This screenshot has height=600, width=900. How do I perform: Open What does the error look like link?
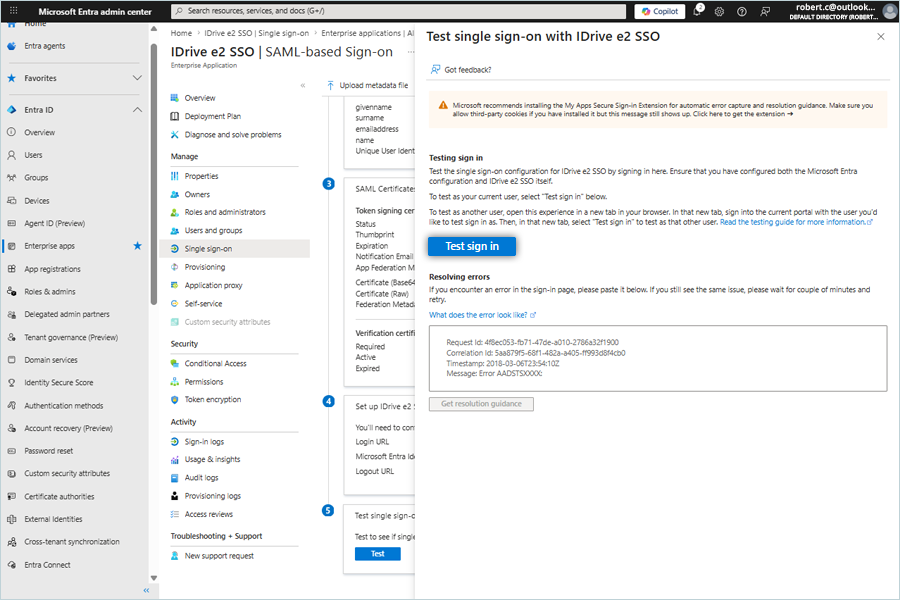click(x=482, y=315)
